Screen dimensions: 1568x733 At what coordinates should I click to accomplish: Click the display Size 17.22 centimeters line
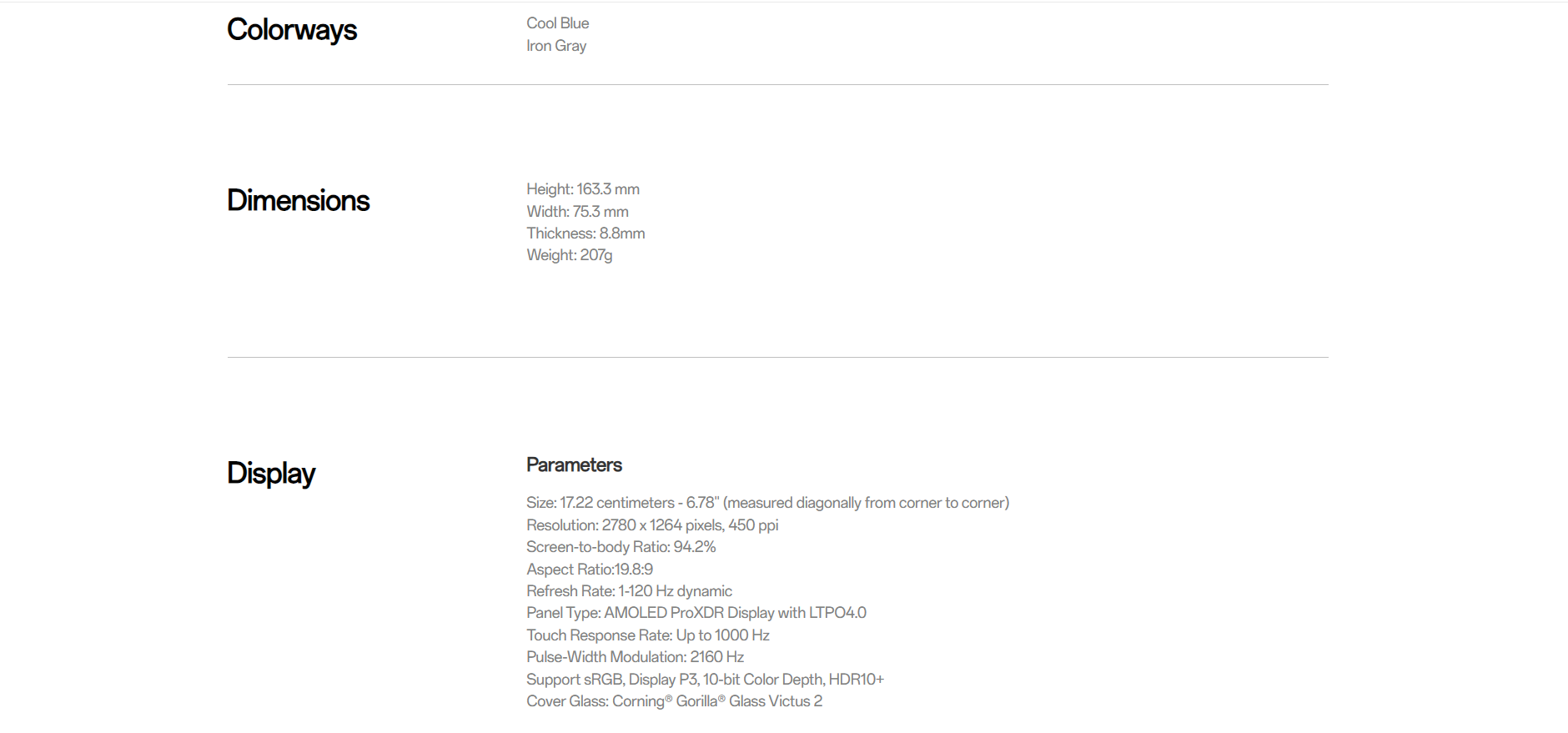767,503
